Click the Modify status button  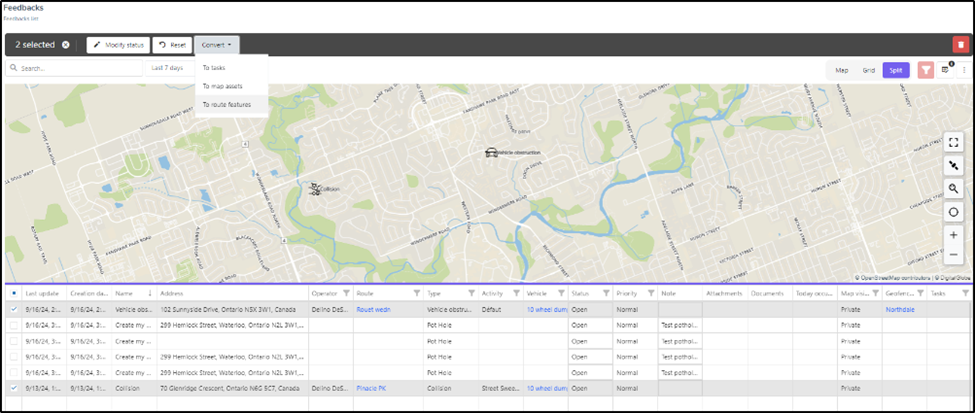118,45
